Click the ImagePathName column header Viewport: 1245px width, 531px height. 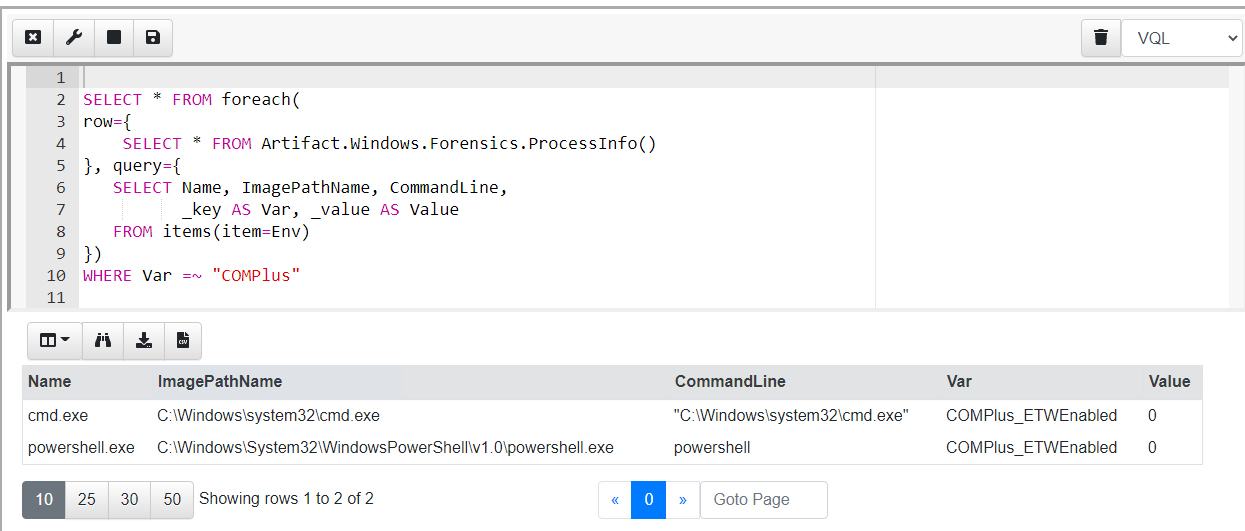pyautogui.click(x=220, y=381)
